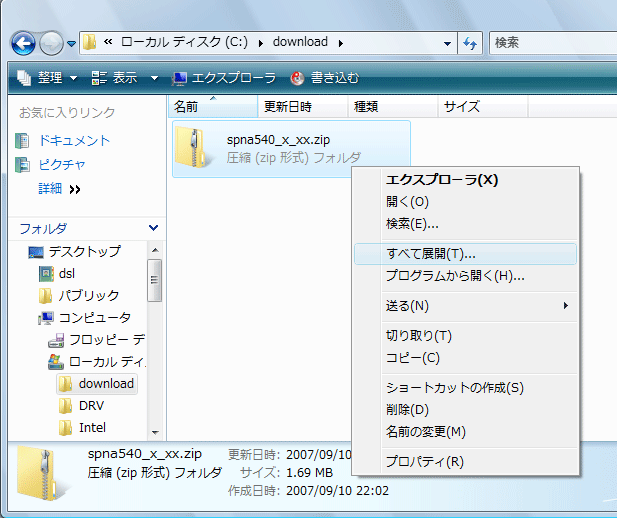This screenshot has width=617, height=518.
Task: Select コンピュータ in the folder tree
Action: click(x=95, y=317)
